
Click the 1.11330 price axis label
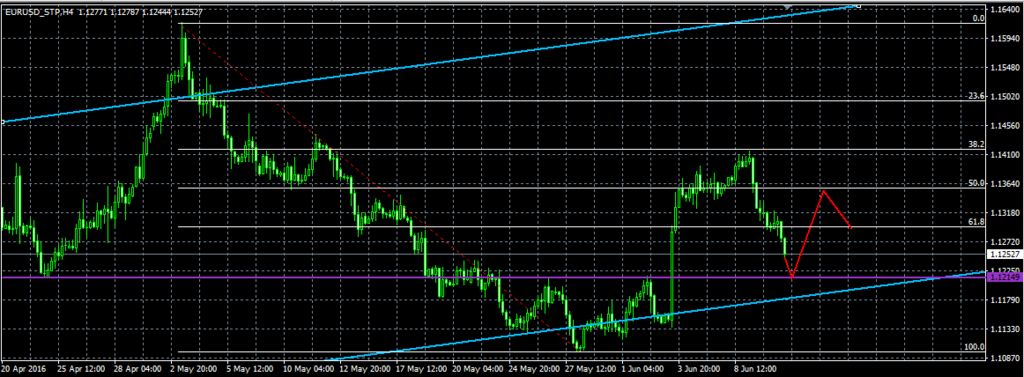[1006, 329]
